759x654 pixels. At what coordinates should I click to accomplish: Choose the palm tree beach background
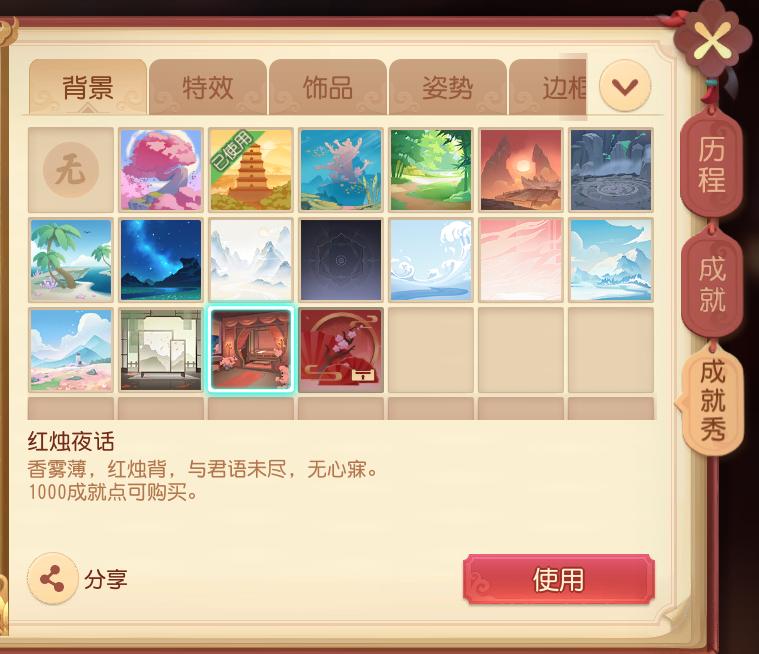tap(71, 260)
